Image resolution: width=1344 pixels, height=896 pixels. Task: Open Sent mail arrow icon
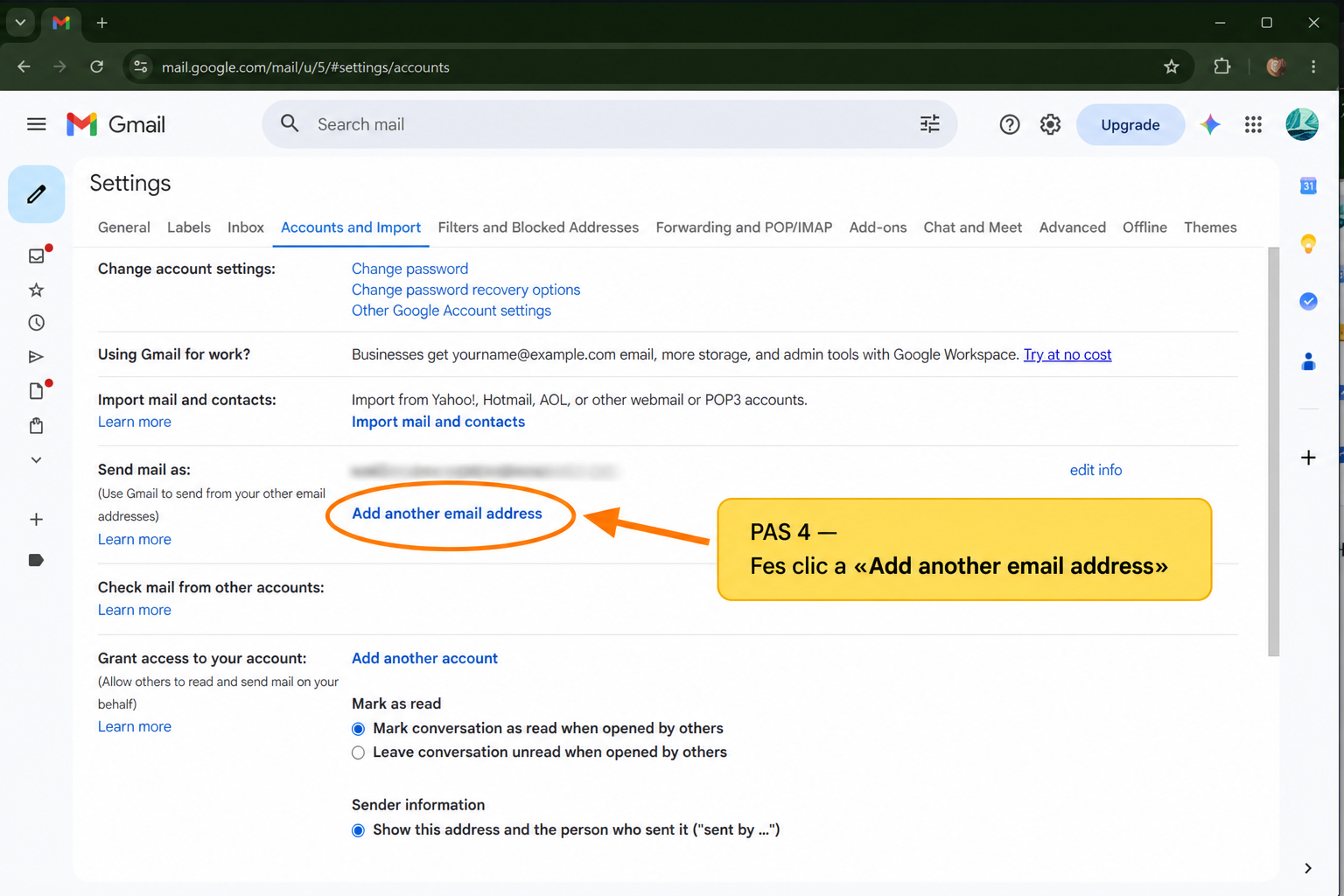[36, 357]
